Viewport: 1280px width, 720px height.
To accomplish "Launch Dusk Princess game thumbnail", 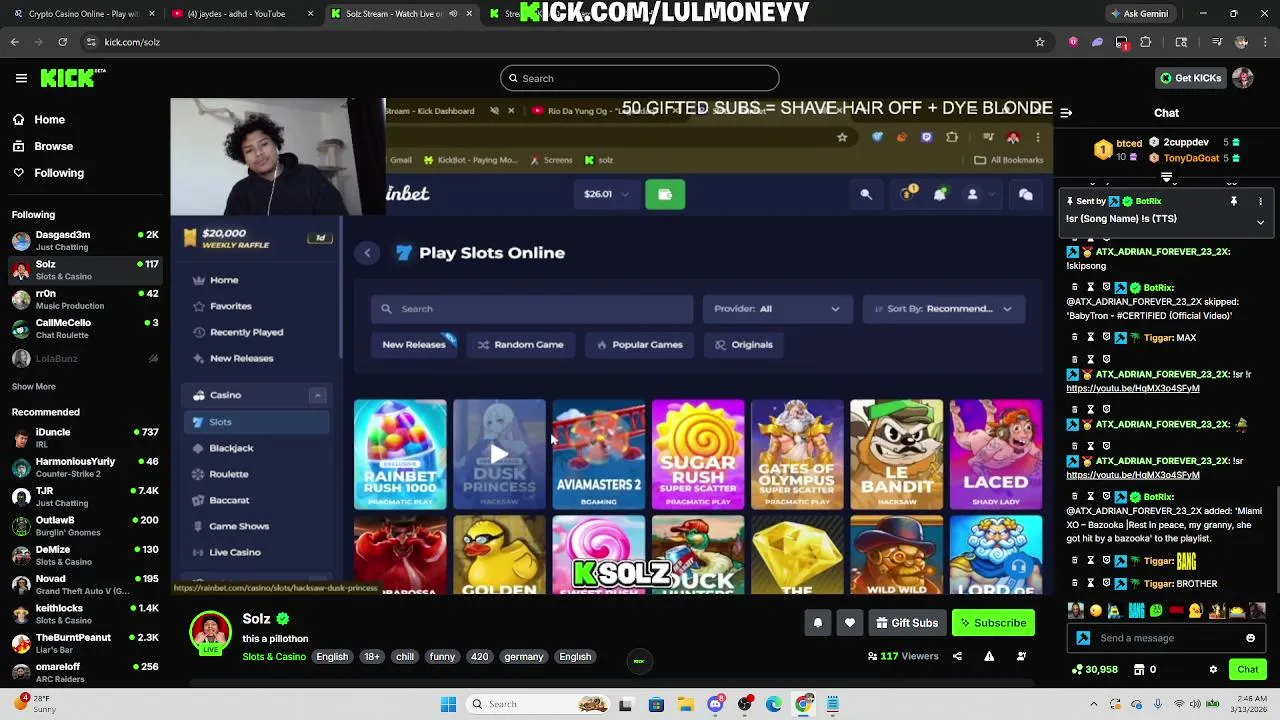I will pyautogui.click(x=499, y=454).
